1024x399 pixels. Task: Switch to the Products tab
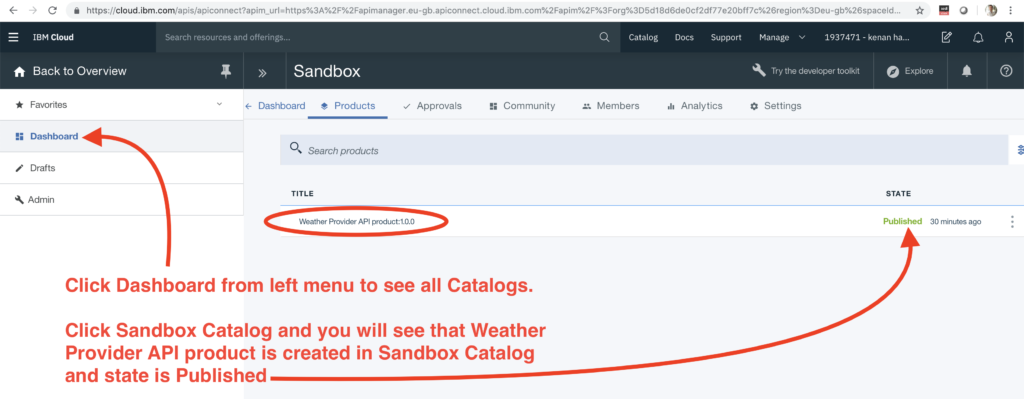(x=348, y=106)
